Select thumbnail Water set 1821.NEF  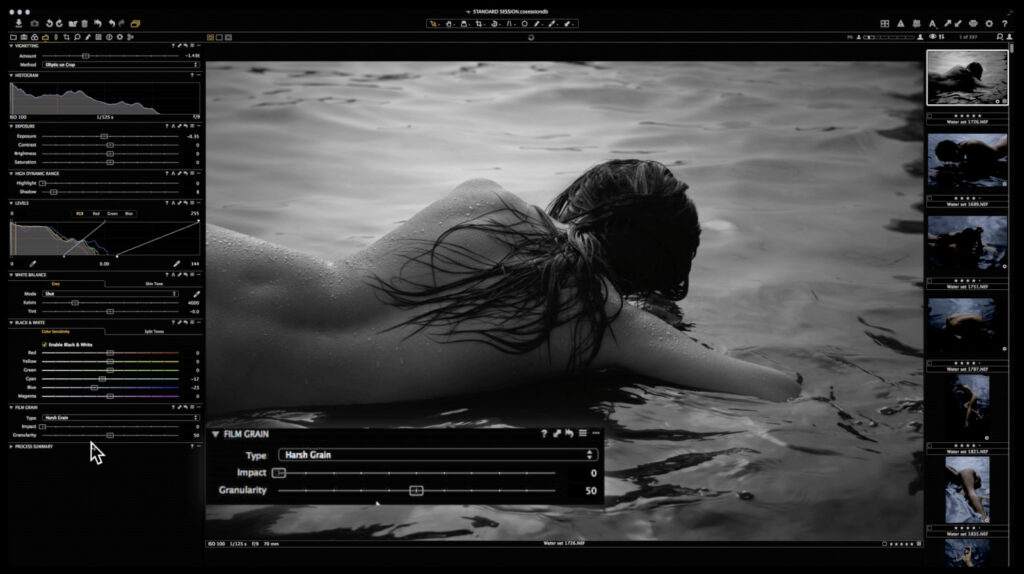point(967,408)
